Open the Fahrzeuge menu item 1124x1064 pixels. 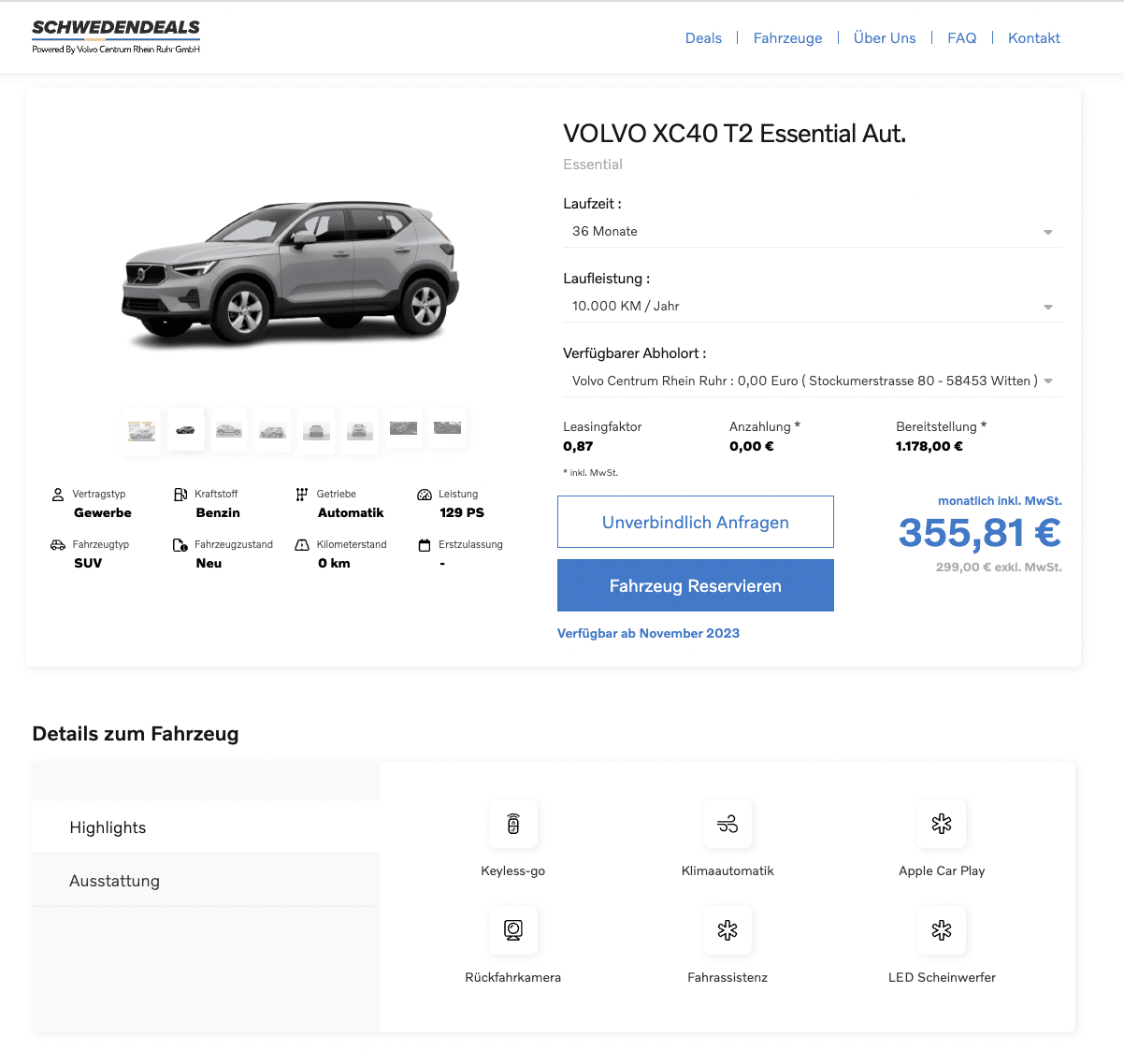(788, 38)
